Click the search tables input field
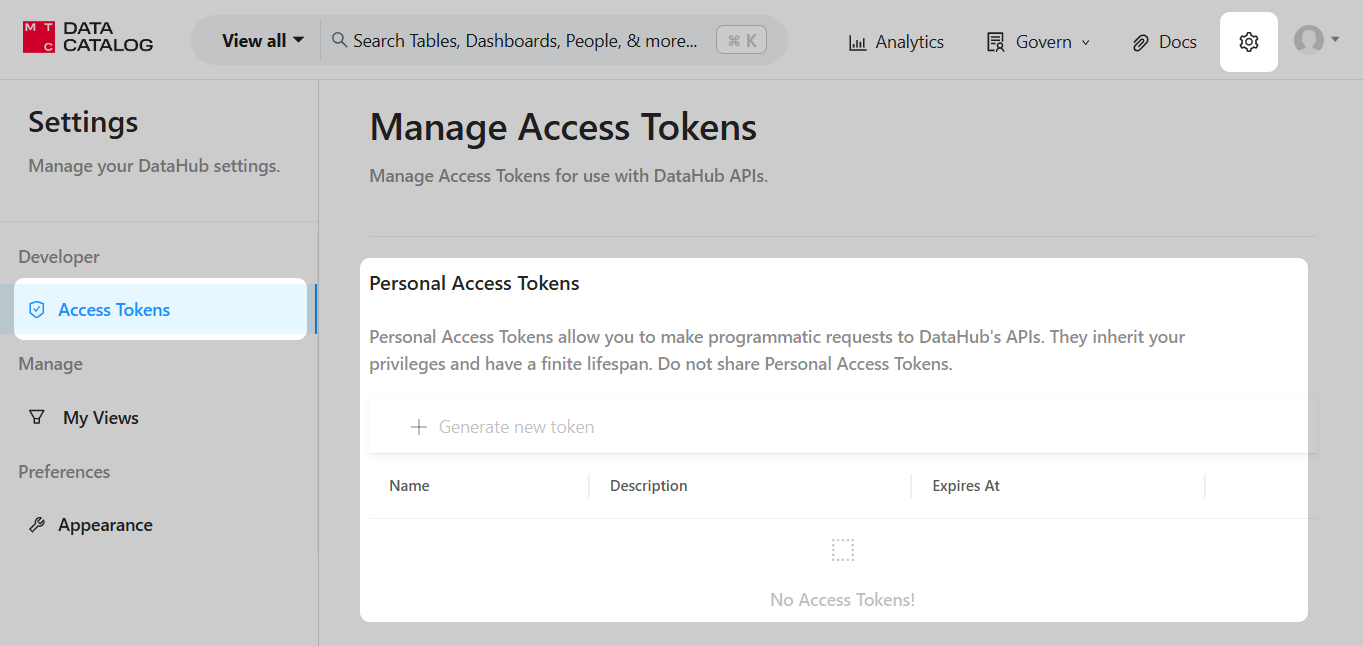 (x=525, y=41)
